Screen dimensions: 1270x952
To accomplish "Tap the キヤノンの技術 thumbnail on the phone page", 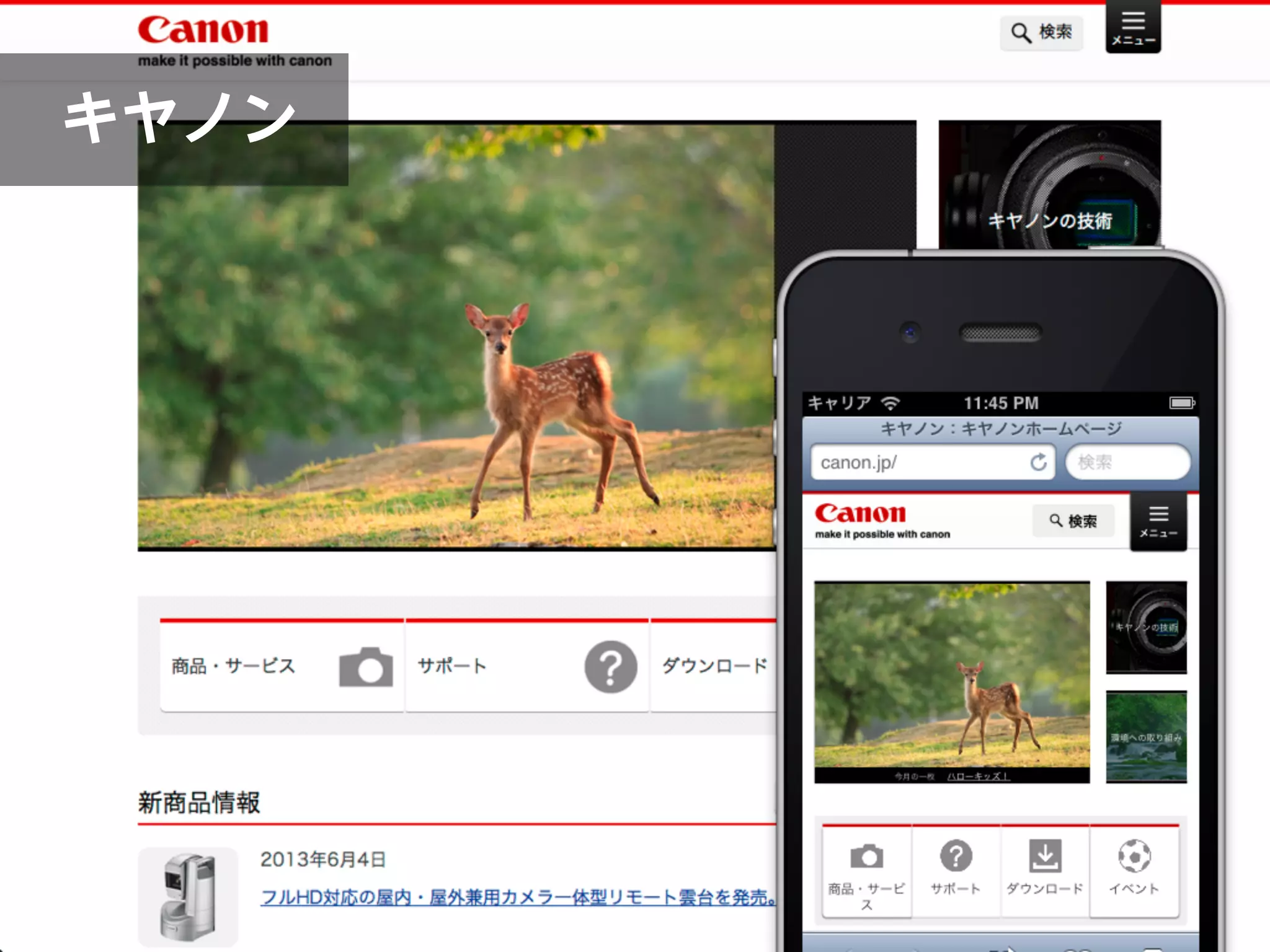I will coord(1146,627).
